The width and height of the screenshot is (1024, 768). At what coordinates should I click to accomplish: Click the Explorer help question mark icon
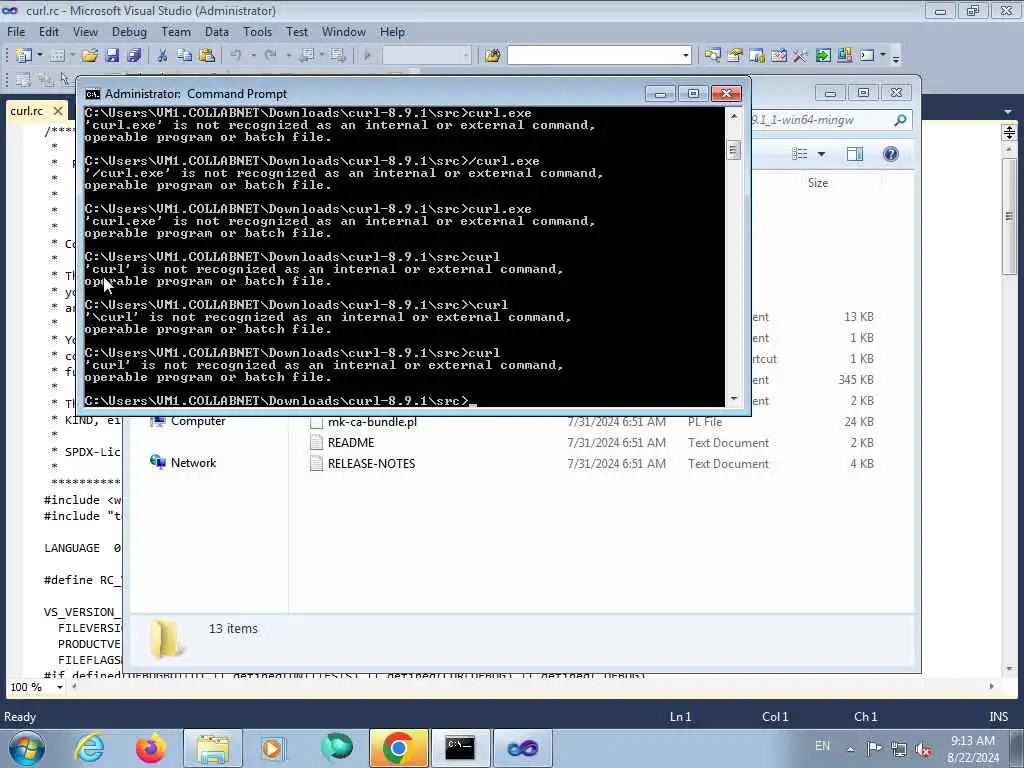click(890, 154)
